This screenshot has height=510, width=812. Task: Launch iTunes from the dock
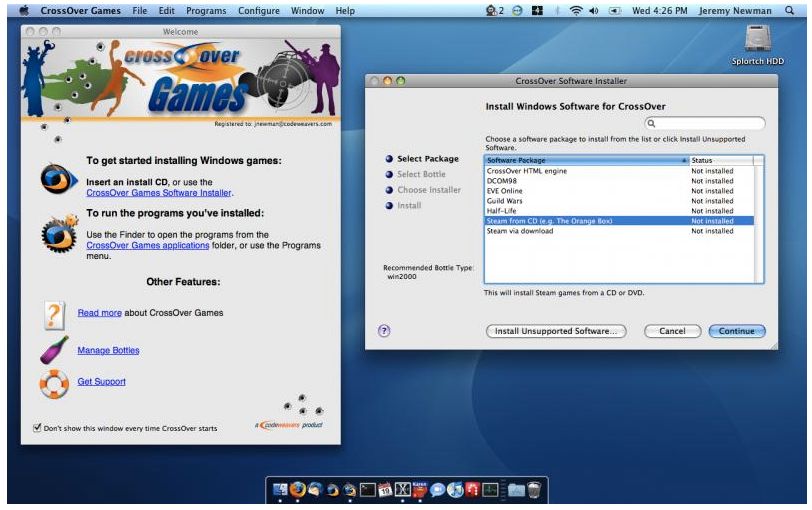coord(455,489)
